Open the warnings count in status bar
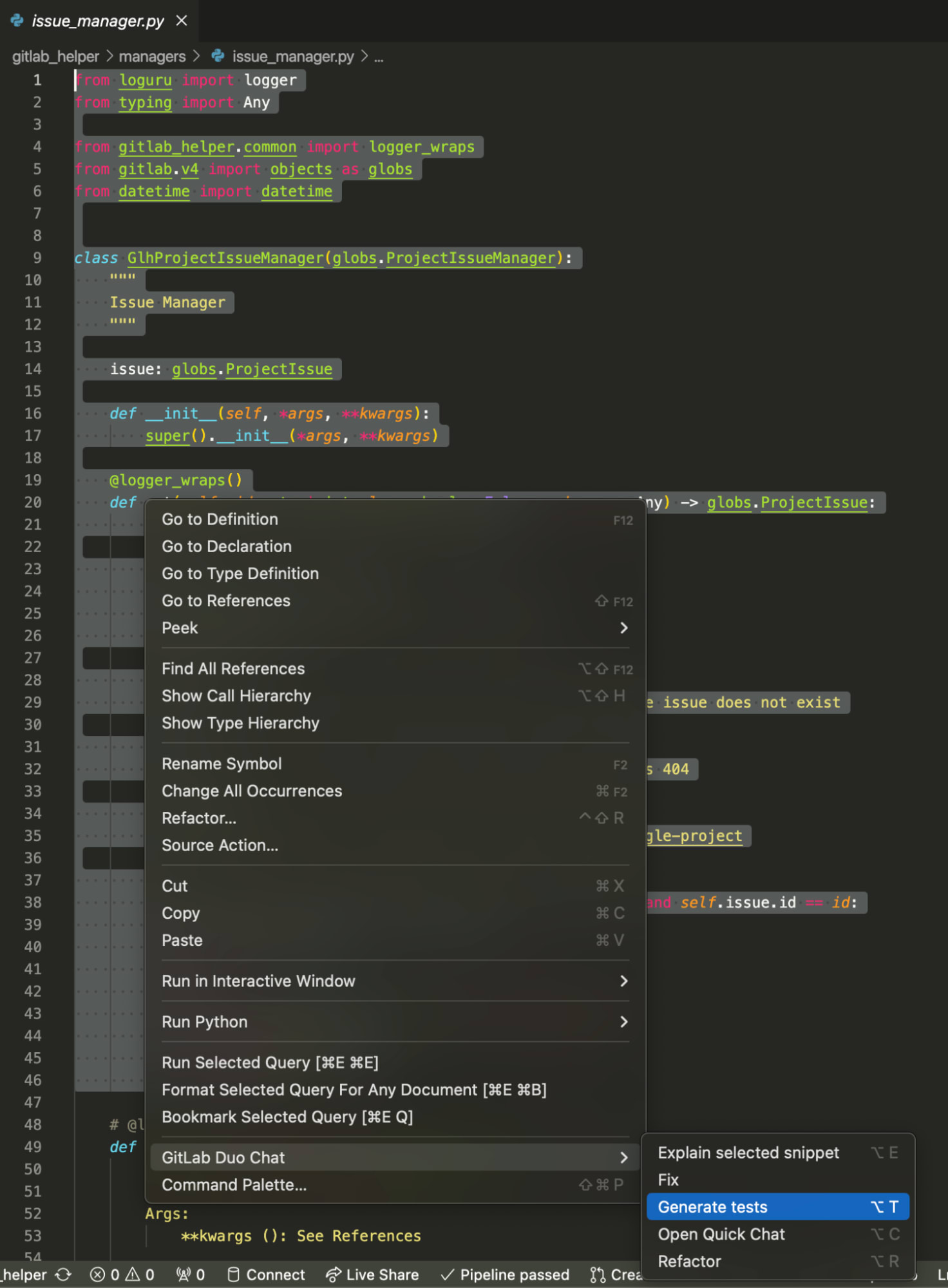 (x=140, y=1274)
